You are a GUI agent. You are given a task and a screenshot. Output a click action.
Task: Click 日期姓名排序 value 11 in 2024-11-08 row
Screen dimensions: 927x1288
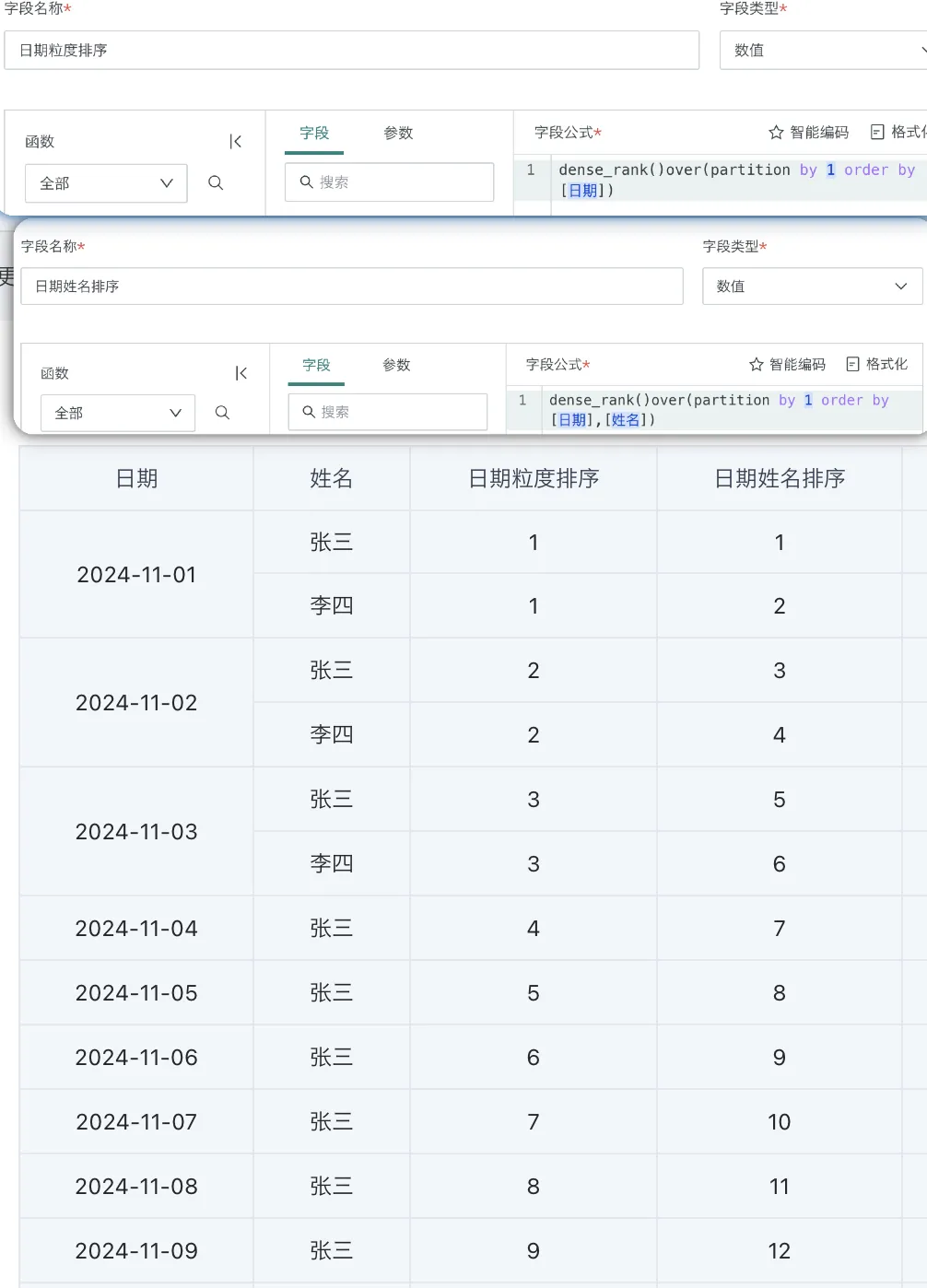(780, 1187)
